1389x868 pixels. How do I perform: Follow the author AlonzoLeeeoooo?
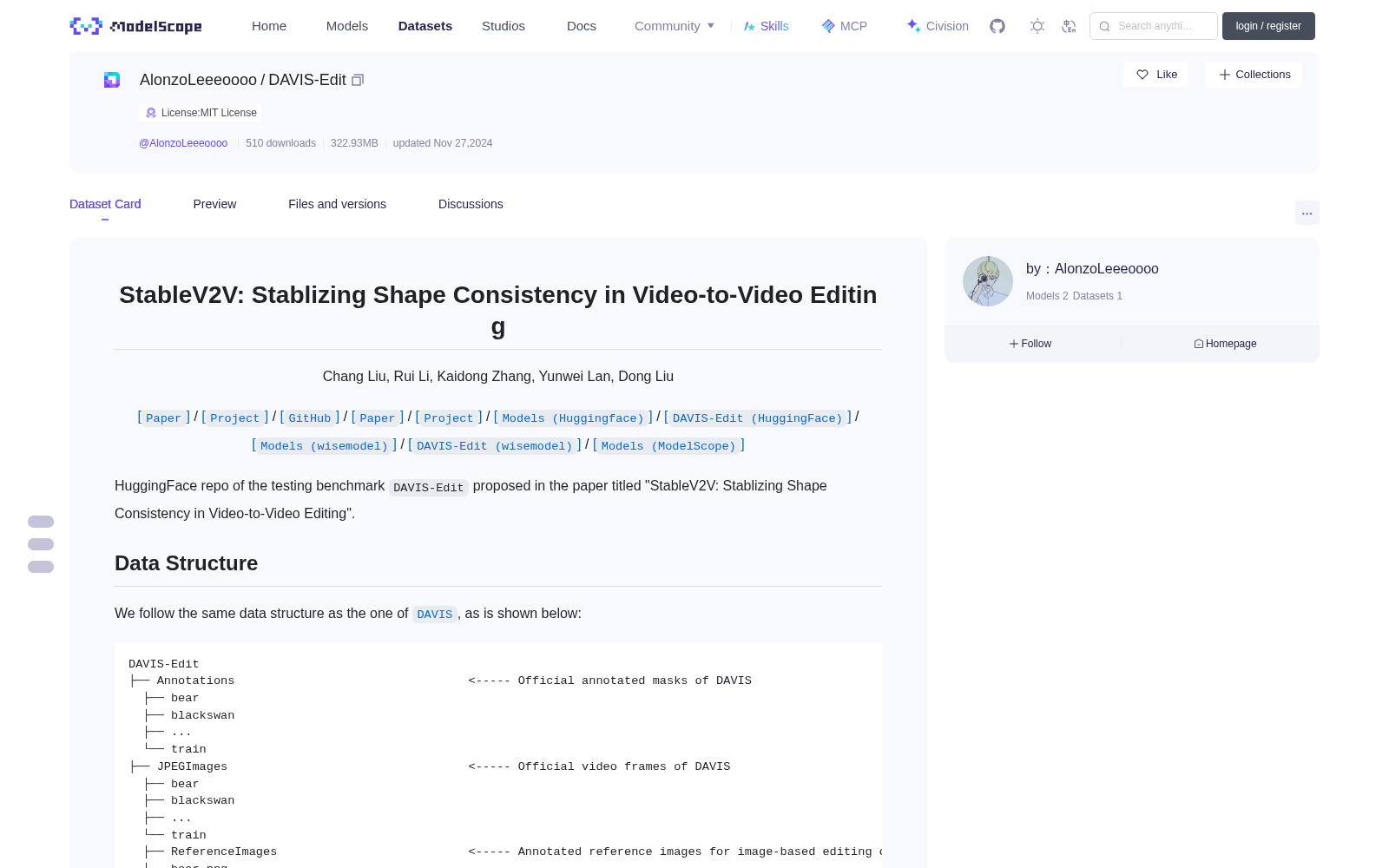(1030, 344)
